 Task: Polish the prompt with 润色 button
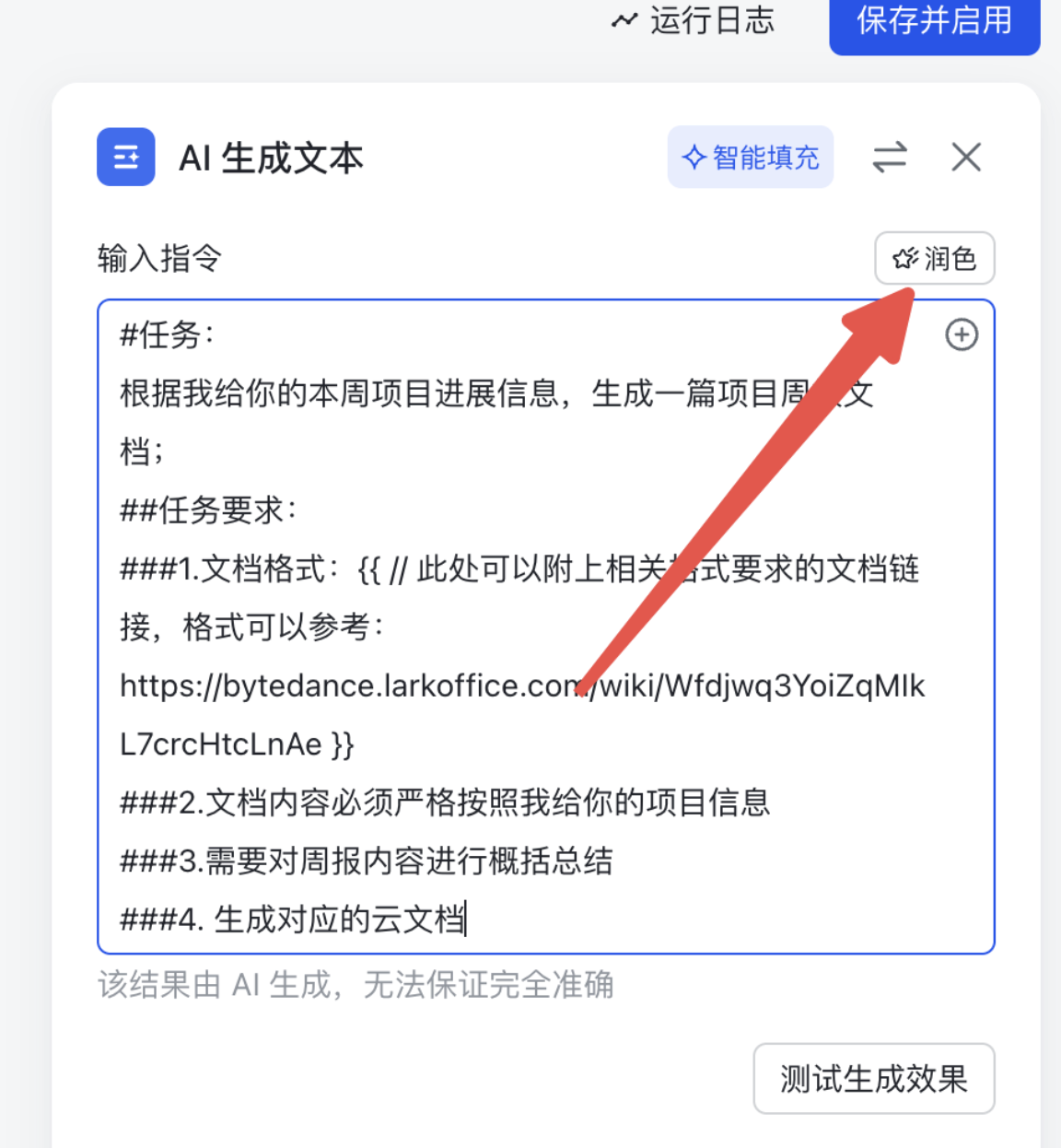pyautogui.click(x=935, y=258)
